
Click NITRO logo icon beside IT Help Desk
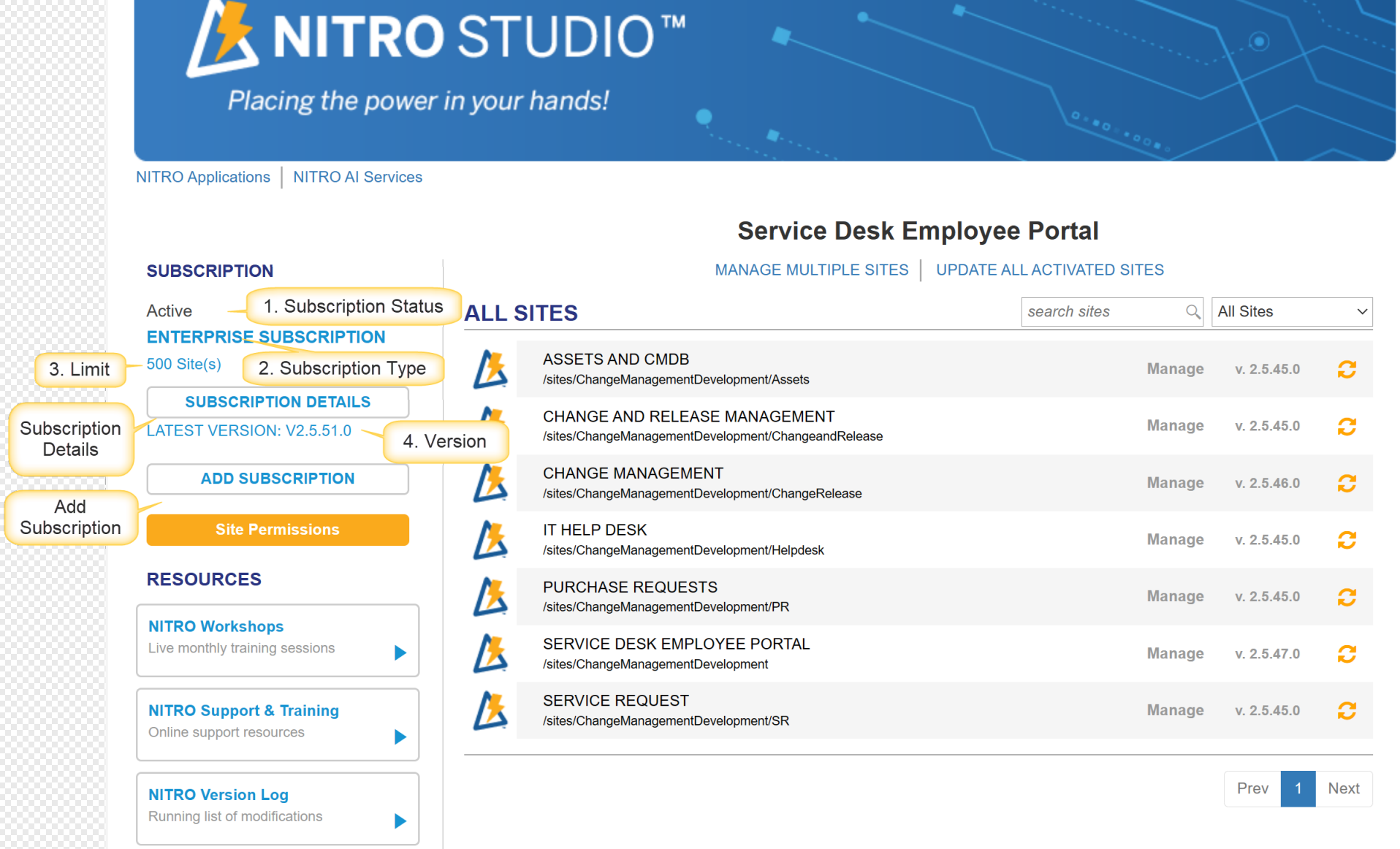(490, 540)
